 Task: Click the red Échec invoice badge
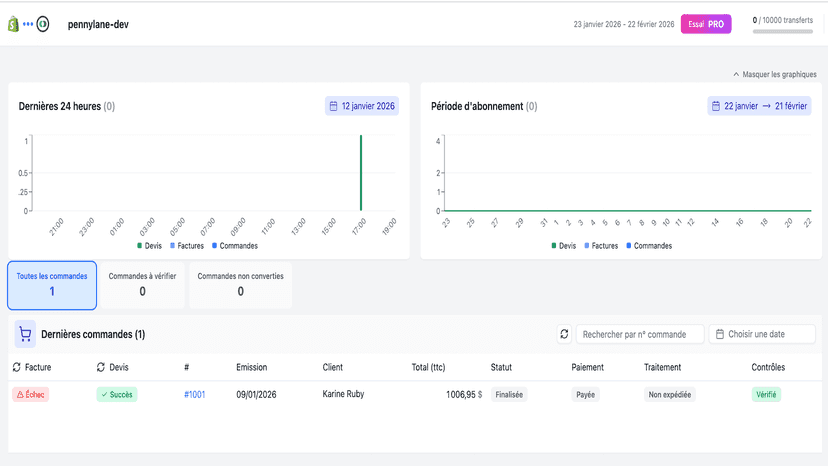click(x=31, y=395)
